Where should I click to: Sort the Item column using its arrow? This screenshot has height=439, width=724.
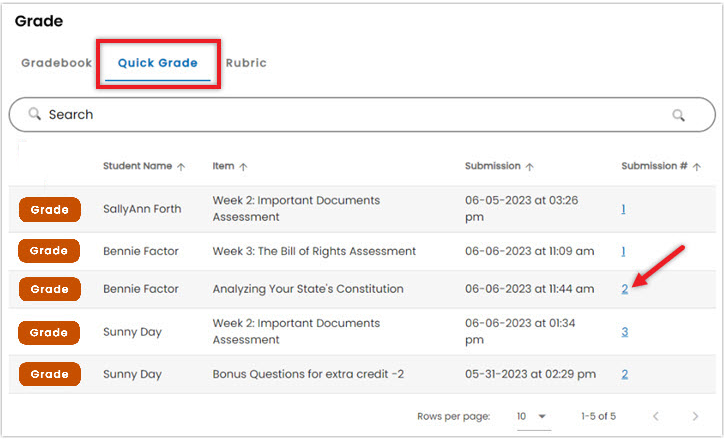click(243, 167)
